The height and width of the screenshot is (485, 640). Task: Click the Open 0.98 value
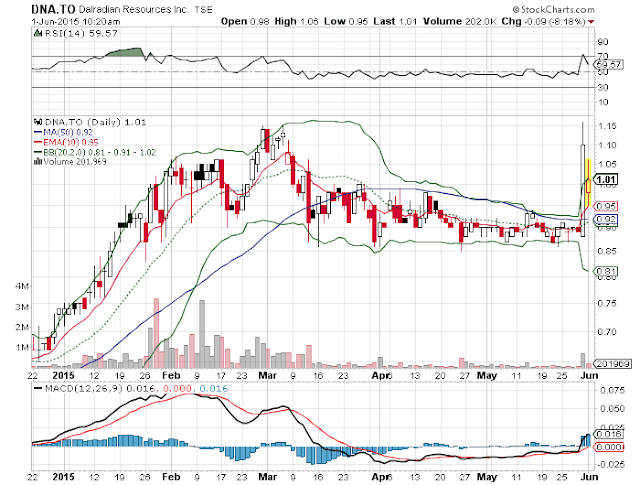pyautogui.click(x=245, y=21)
